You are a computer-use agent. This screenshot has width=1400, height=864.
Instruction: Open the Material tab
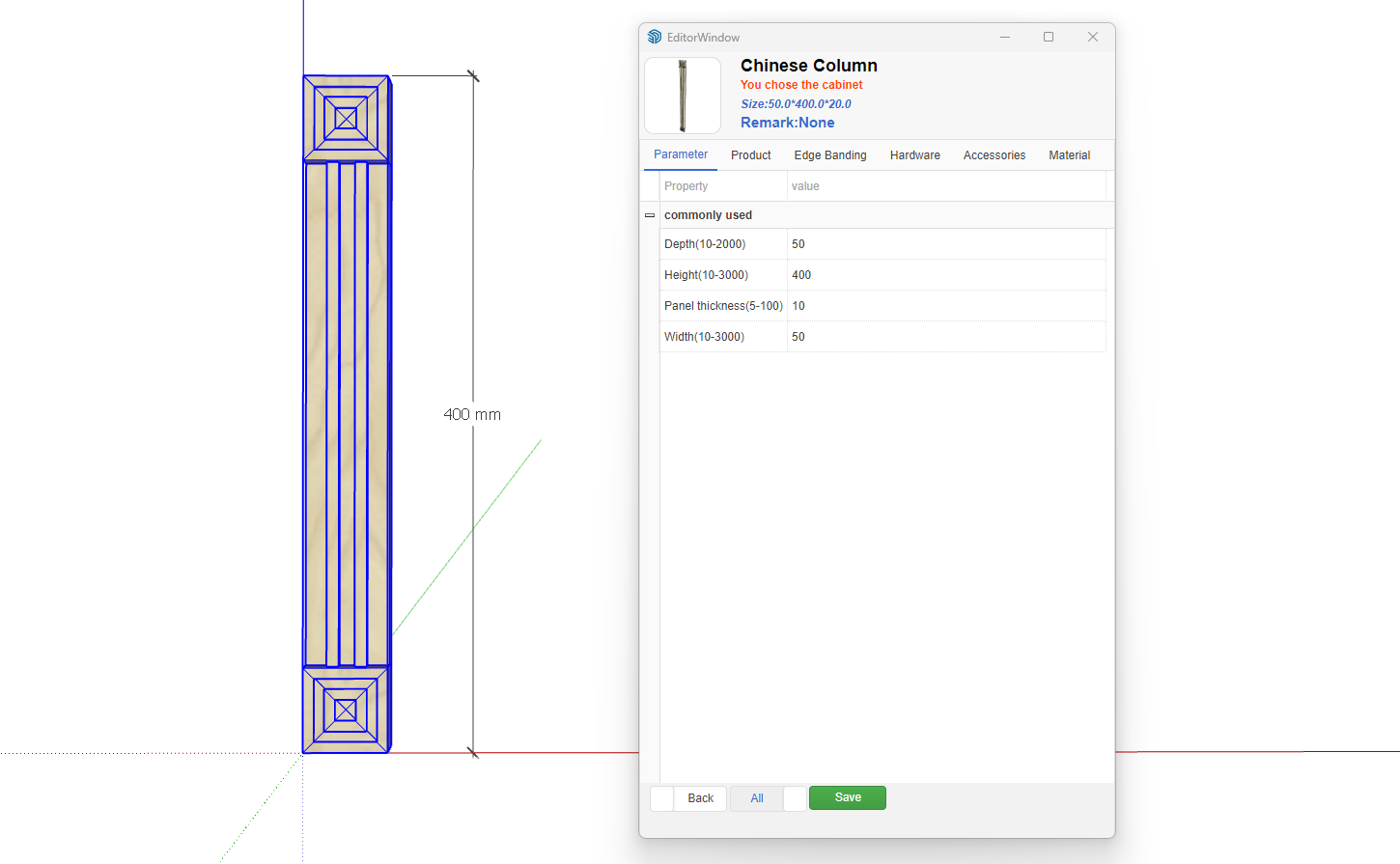click(x=1069, y=155)
